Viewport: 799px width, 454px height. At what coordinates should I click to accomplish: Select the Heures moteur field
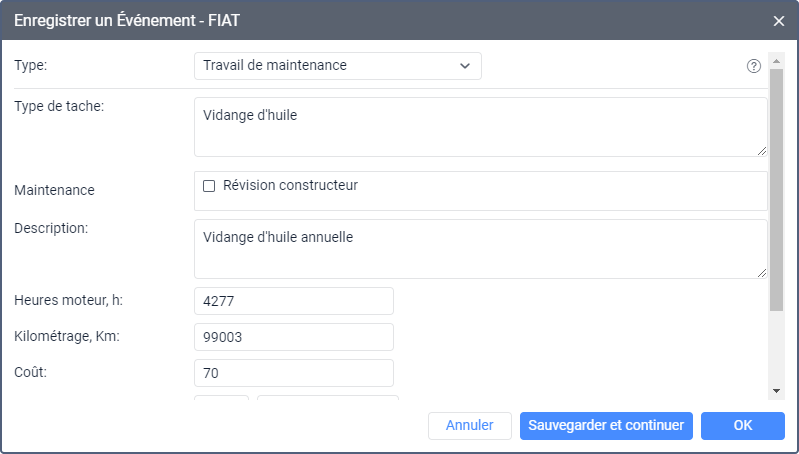294,301
